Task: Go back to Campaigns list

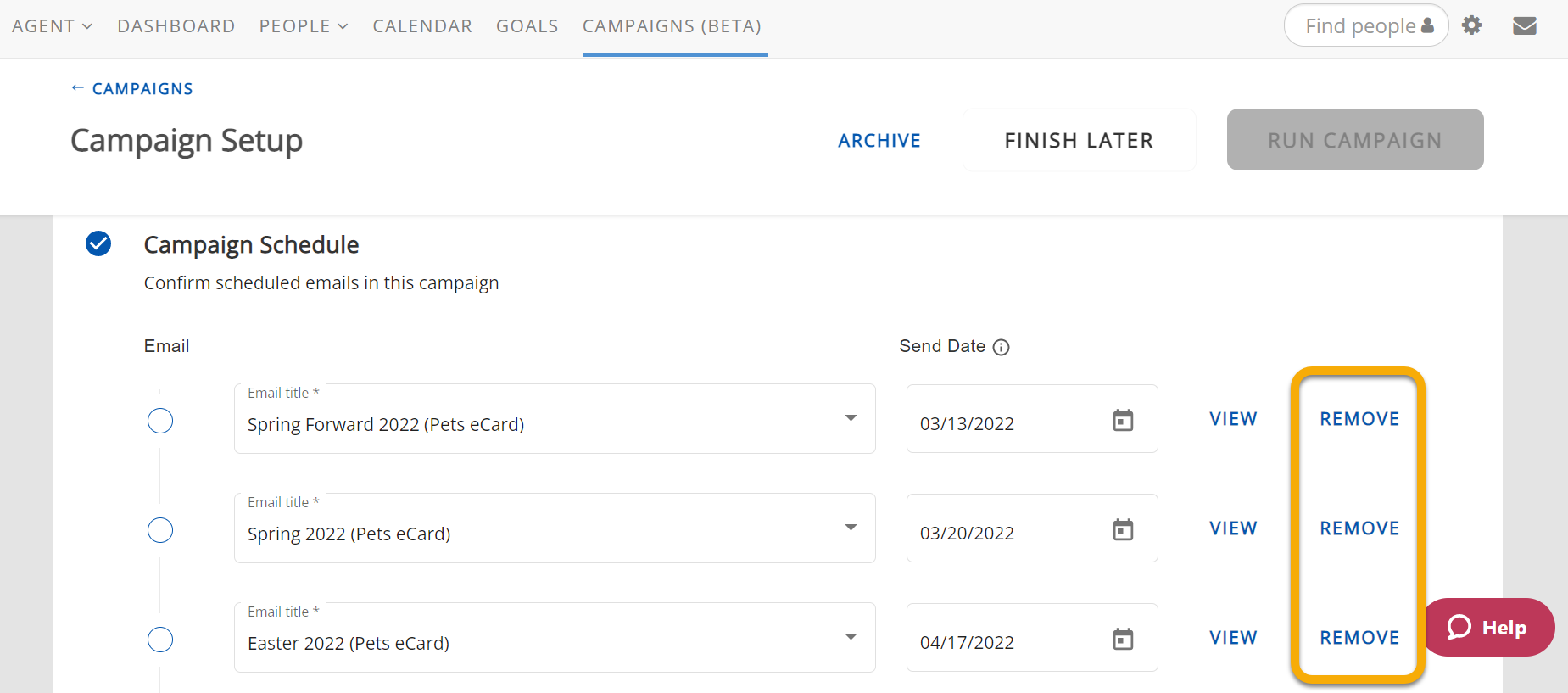Action: pyautogui.click(x=132, y=89)
